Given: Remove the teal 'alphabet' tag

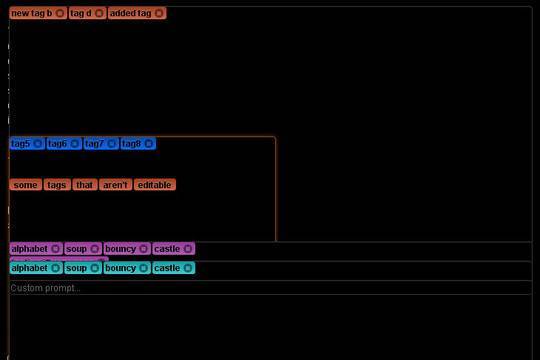Looking at the screenshot, I should point(55,268).
